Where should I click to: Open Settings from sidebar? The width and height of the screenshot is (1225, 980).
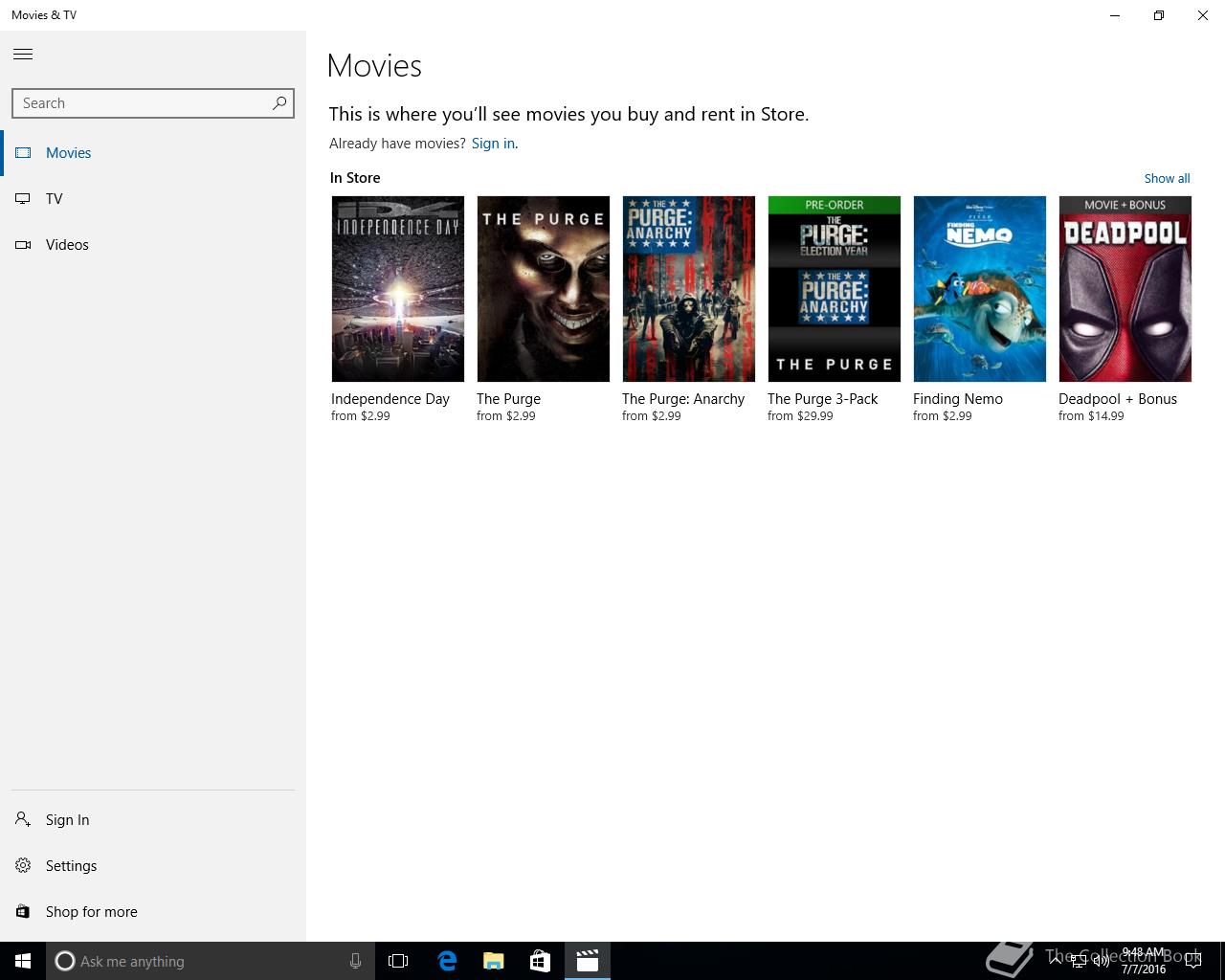click(153, 866)
